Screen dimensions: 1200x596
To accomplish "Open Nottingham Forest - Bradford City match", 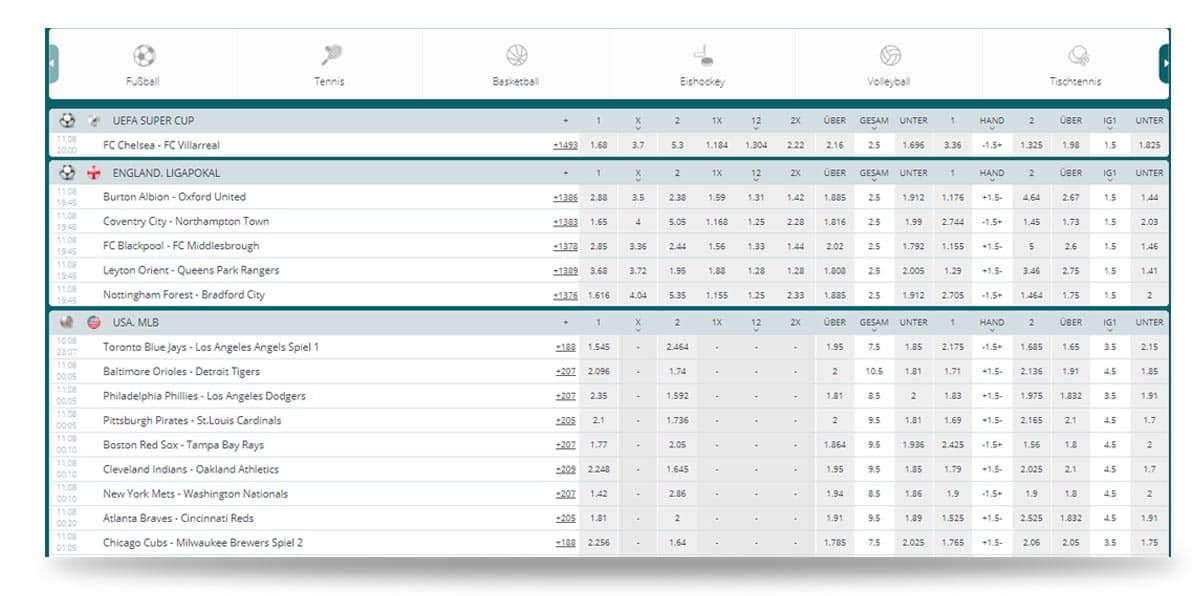I will 186,295.
